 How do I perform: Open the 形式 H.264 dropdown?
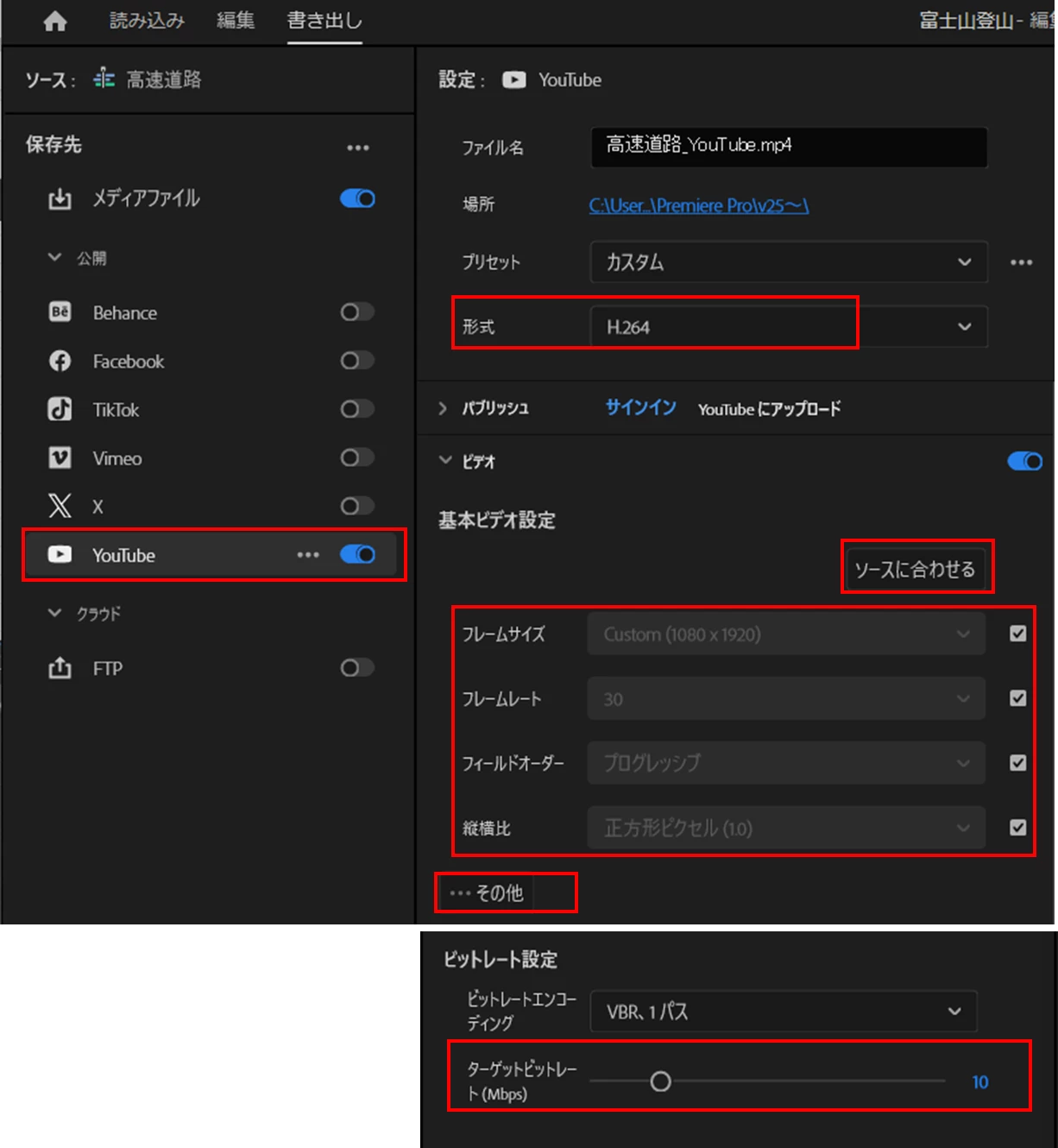[789, 327]
